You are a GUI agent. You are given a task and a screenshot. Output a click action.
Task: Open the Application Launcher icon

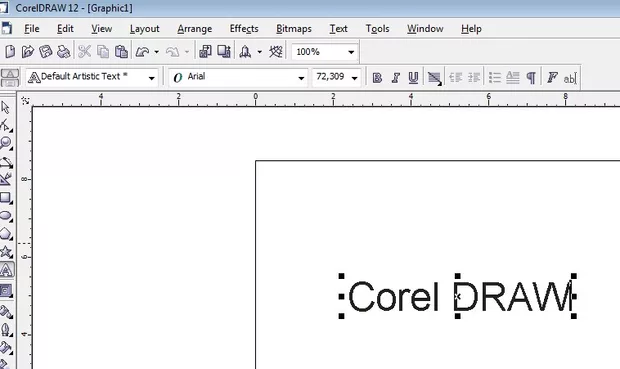(x=245, y=51)
